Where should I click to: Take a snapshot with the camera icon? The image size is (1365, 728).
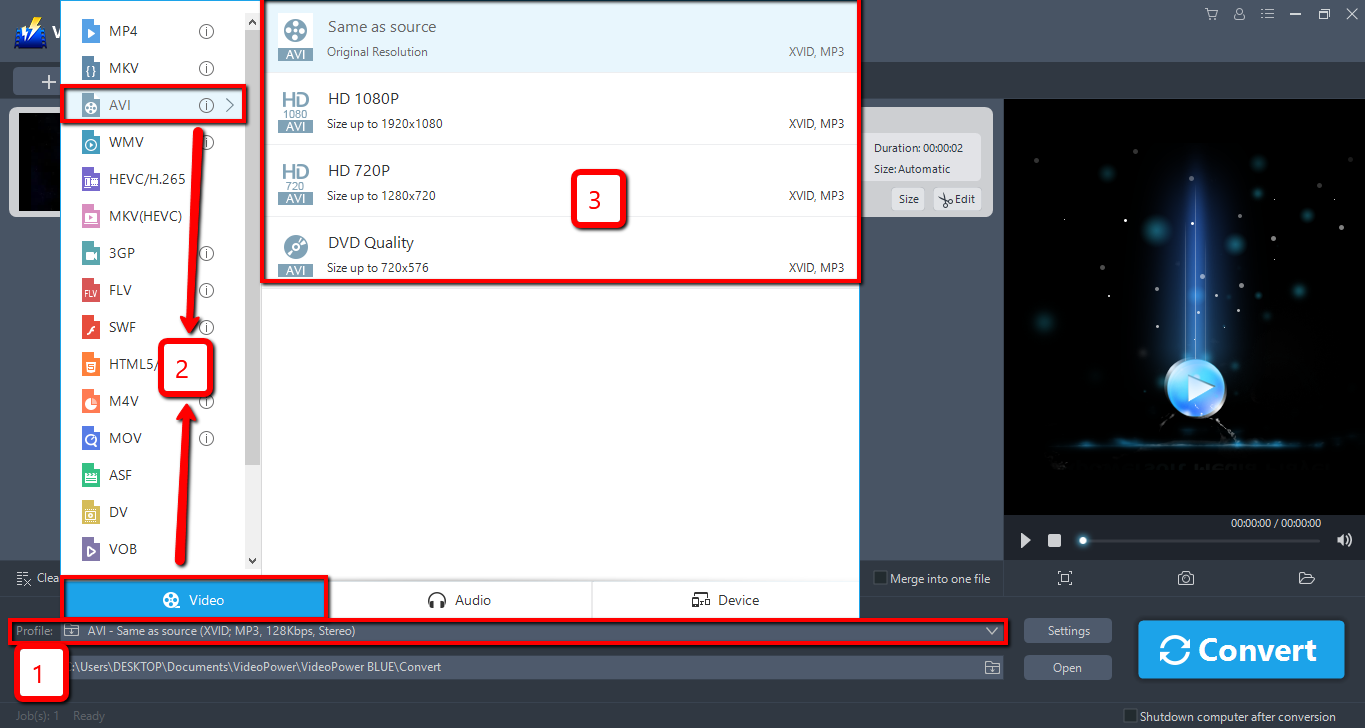pos(1185,578)
